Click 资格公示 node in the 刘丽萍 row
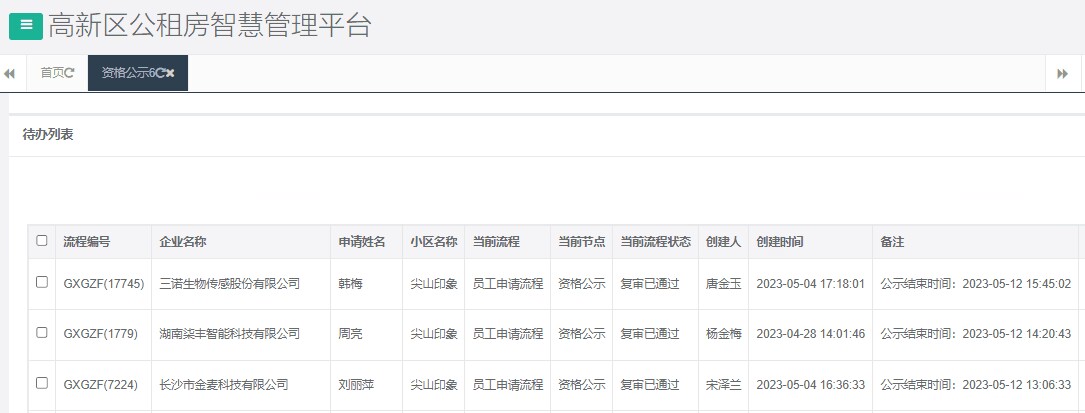 582,385
